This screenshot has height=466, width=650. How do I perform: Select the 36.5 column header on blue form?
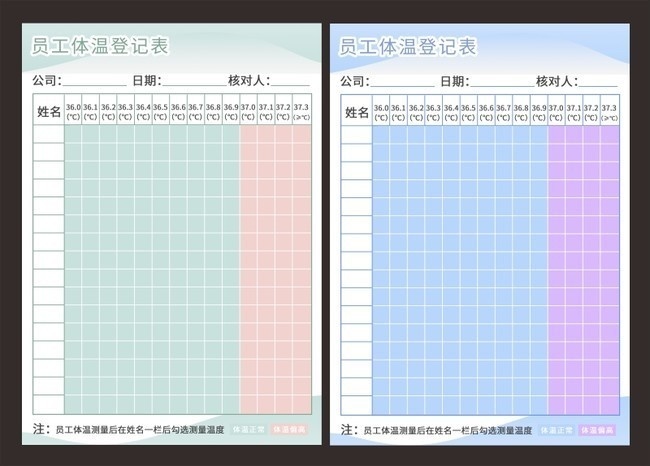(468, 110)
